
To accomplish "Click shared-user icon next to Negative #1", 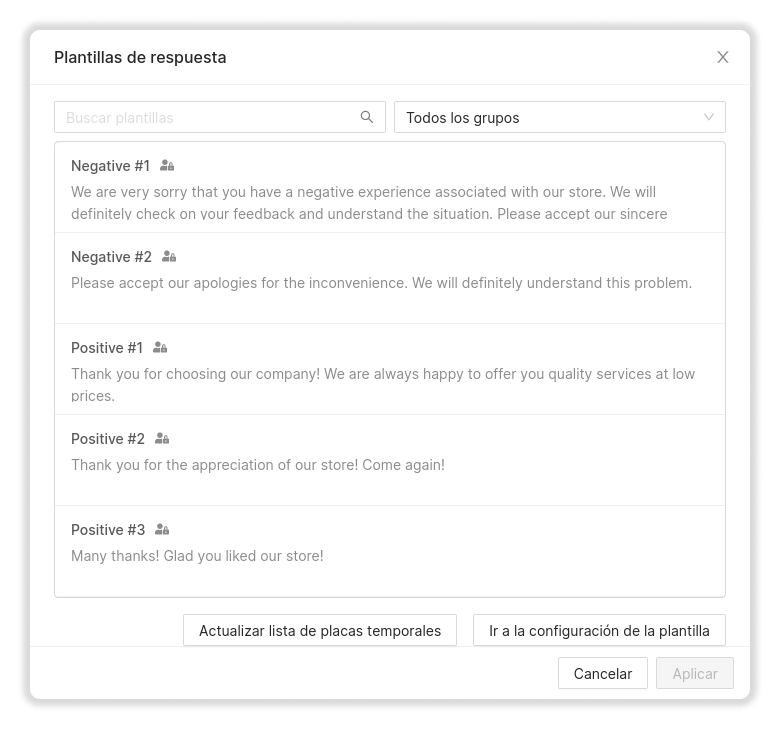I will point(167,166).
